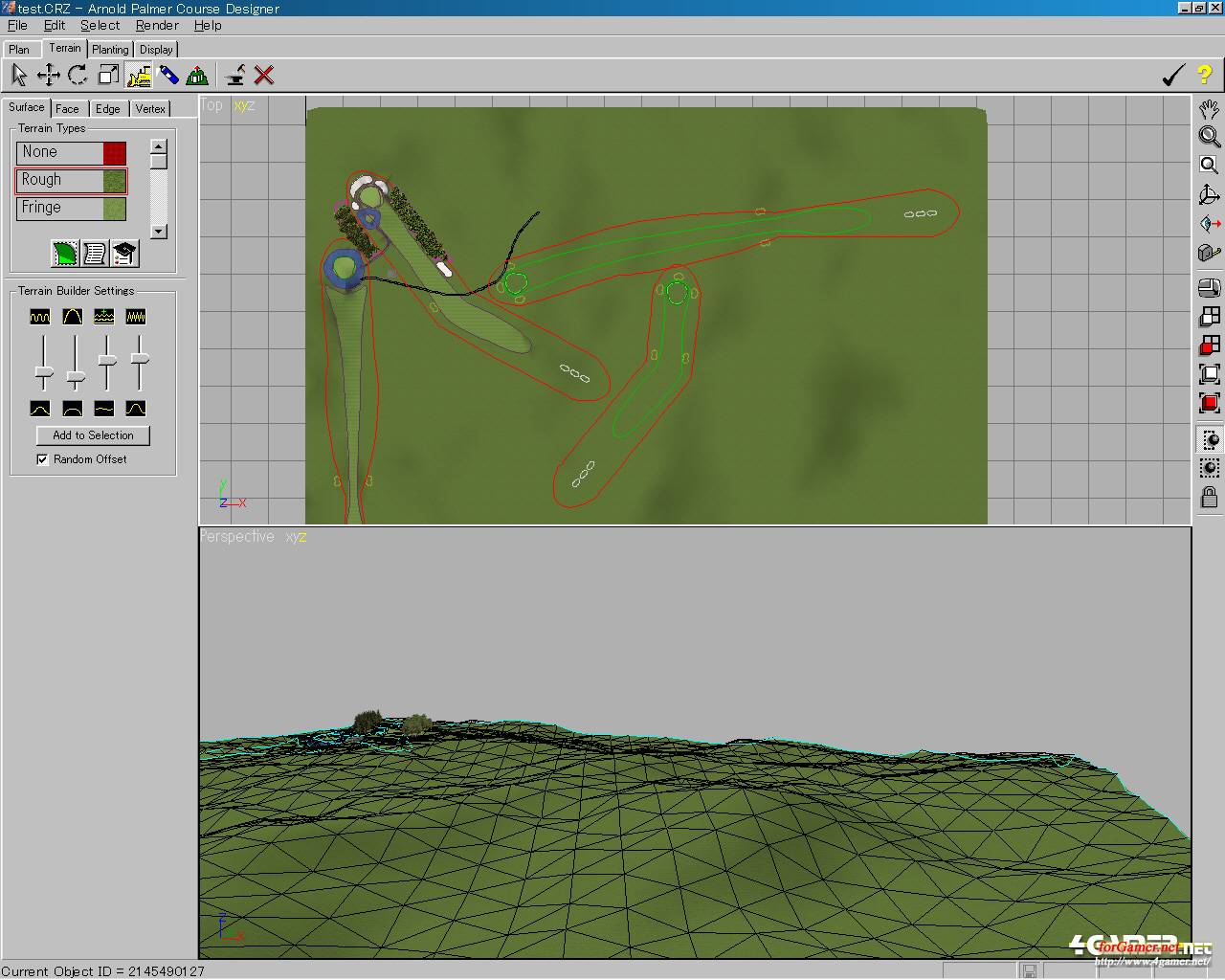The width and height of the screenshot is (1225, 980).
Task: Activate the hand pan tool
Action: [x=1209, y=108]
